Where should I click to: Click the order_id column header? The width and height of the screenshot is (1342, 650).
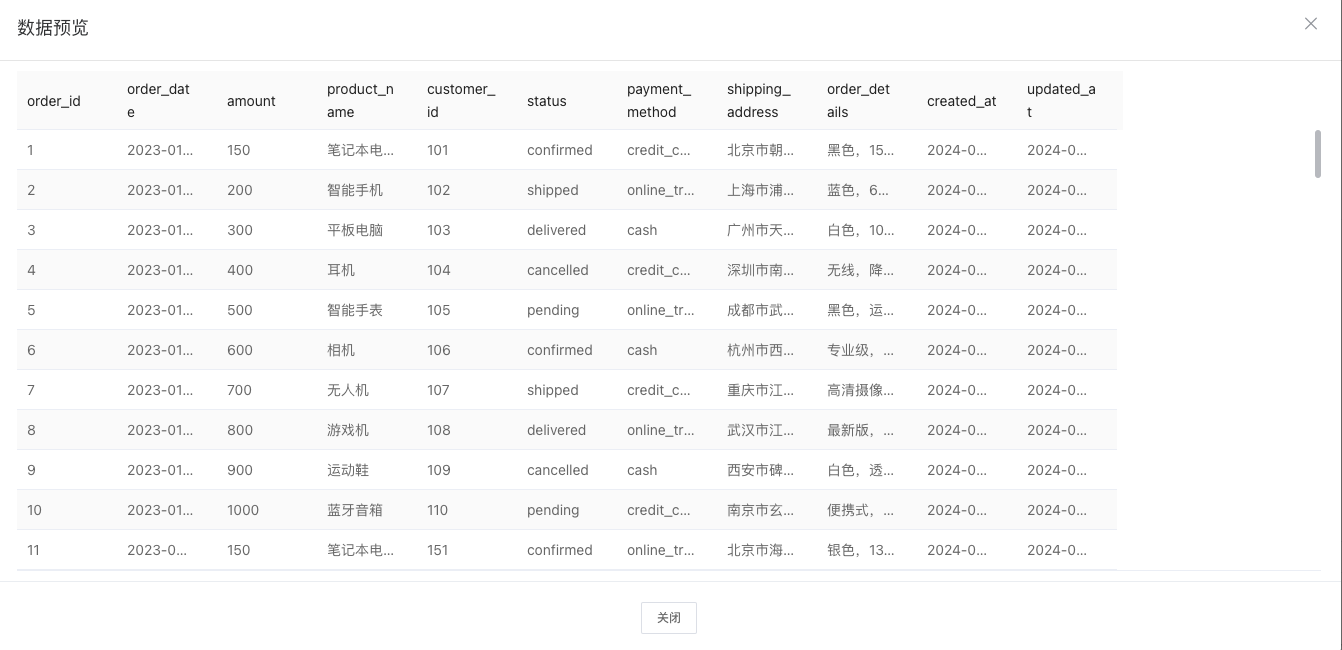click(54, 101)
